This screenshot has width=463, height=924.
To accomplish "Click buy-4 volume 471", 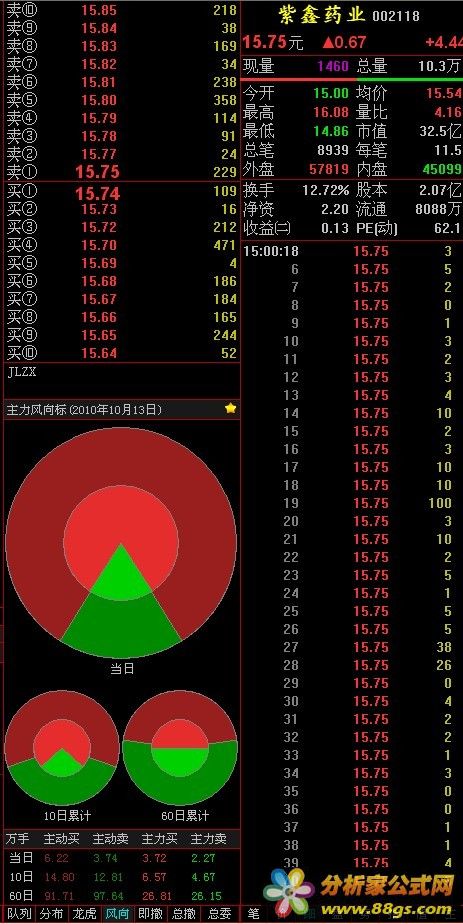I will tap(225, 245).
